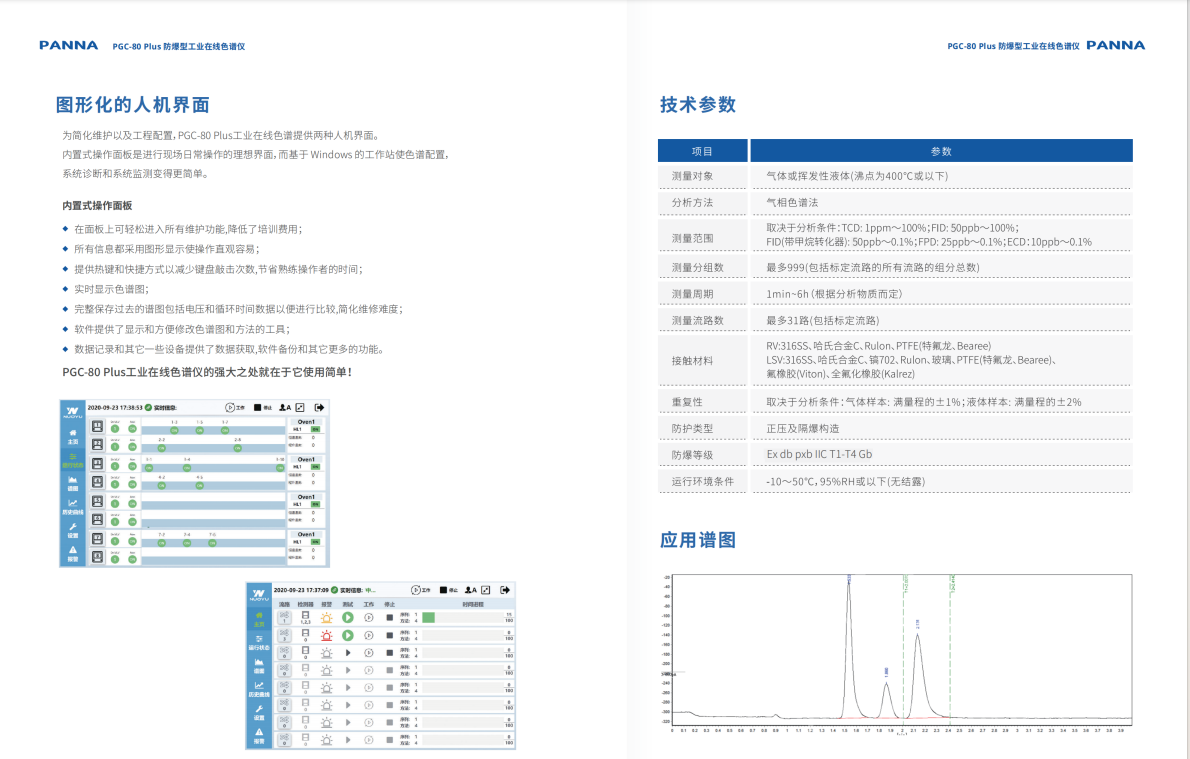This screenshot has height=759, width=1190.
Task: Click the fullscreen expand icon in the lower panel
Action: click(486, 590)
